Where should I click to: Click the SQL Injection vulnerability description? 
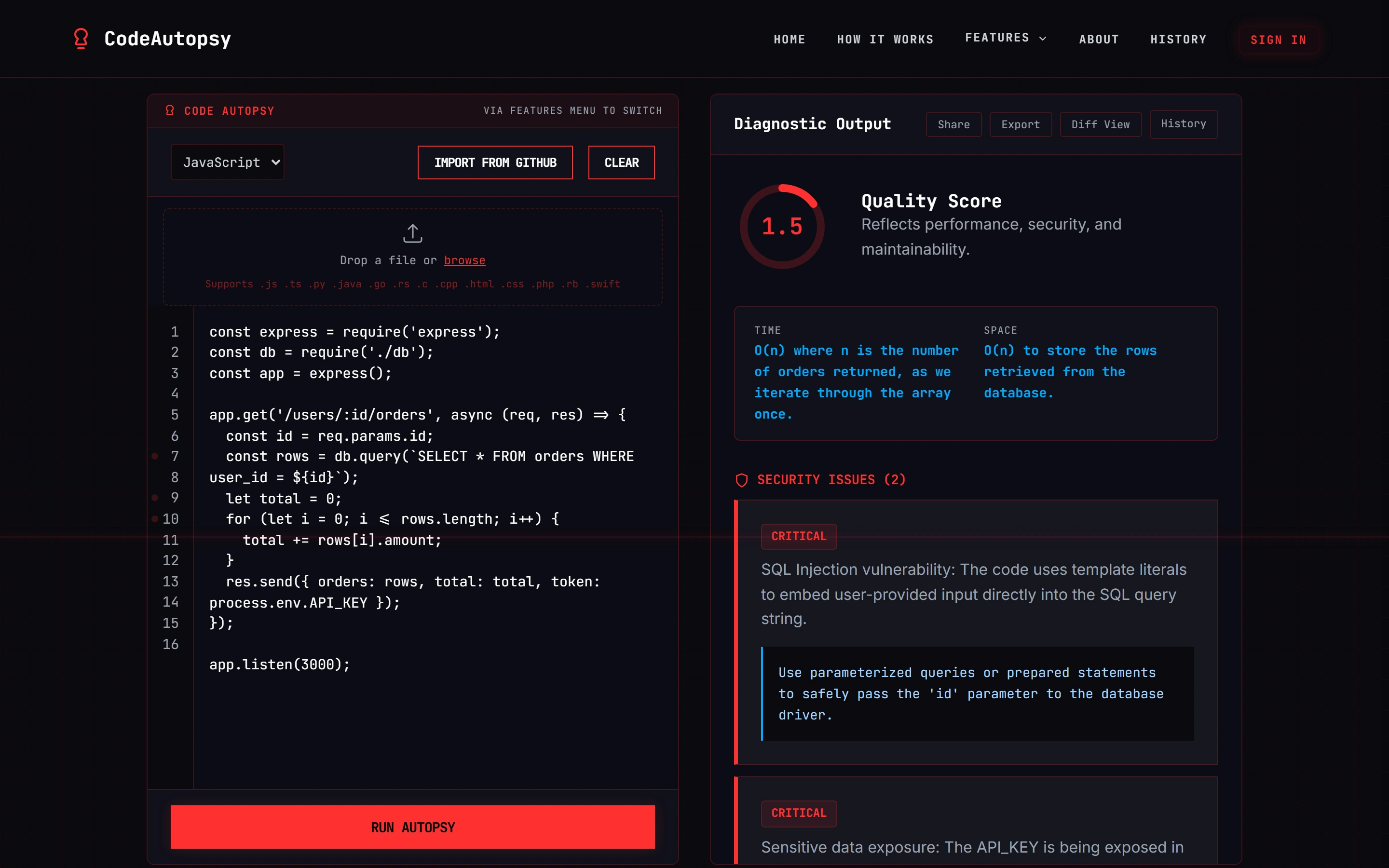[x=974, y=594]
